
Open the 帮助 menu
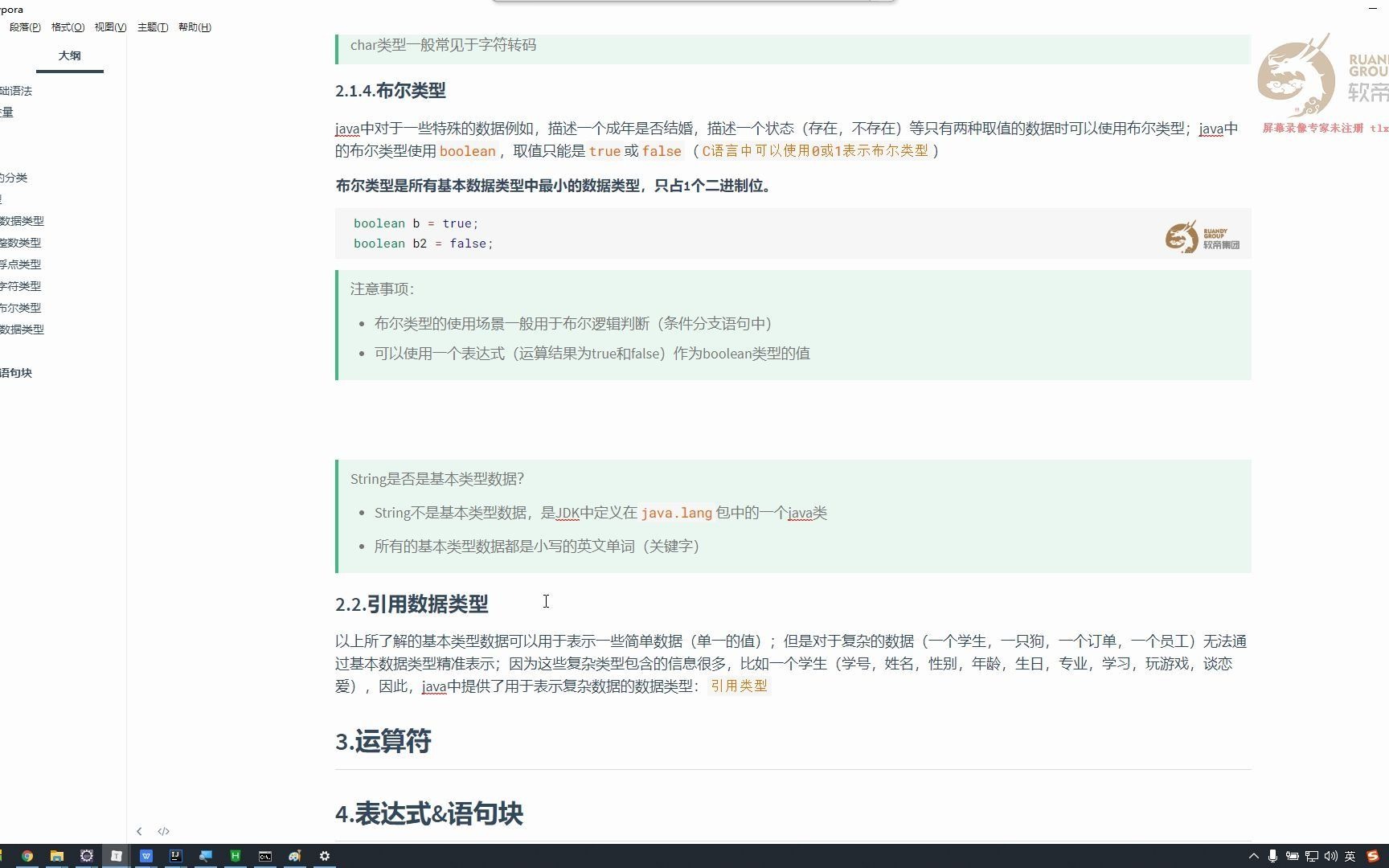(x=193, y=27)
